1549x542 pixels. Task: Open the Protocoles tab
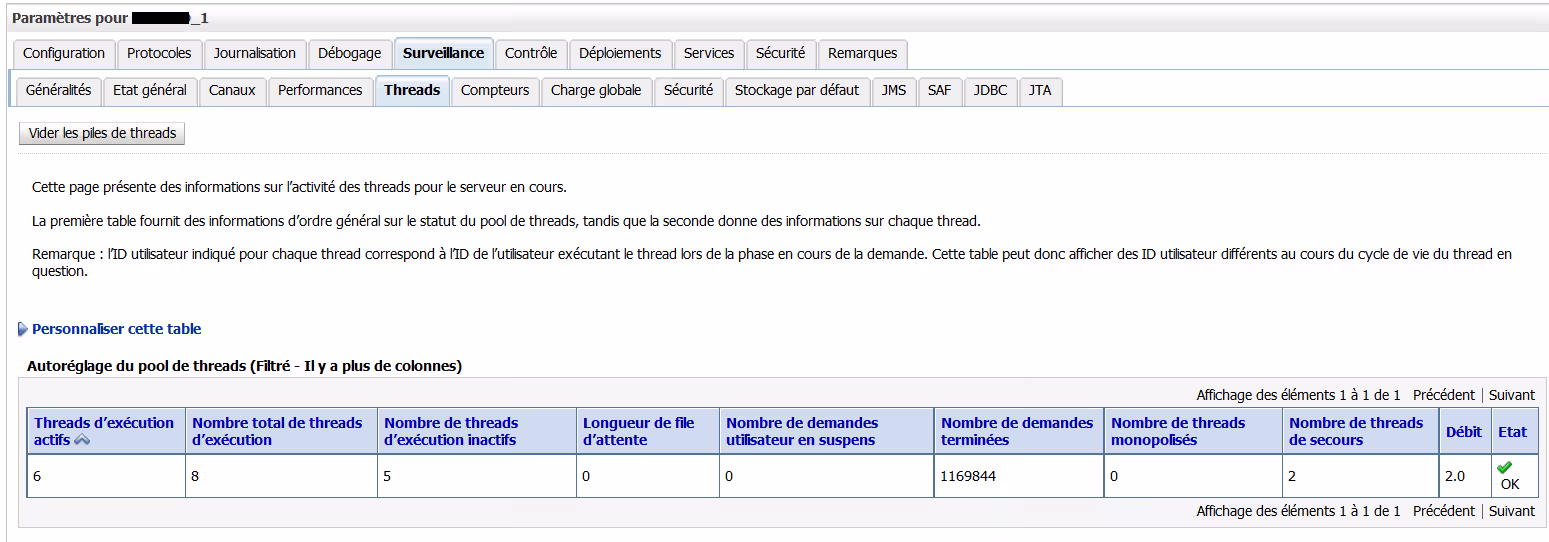[159, 54]
